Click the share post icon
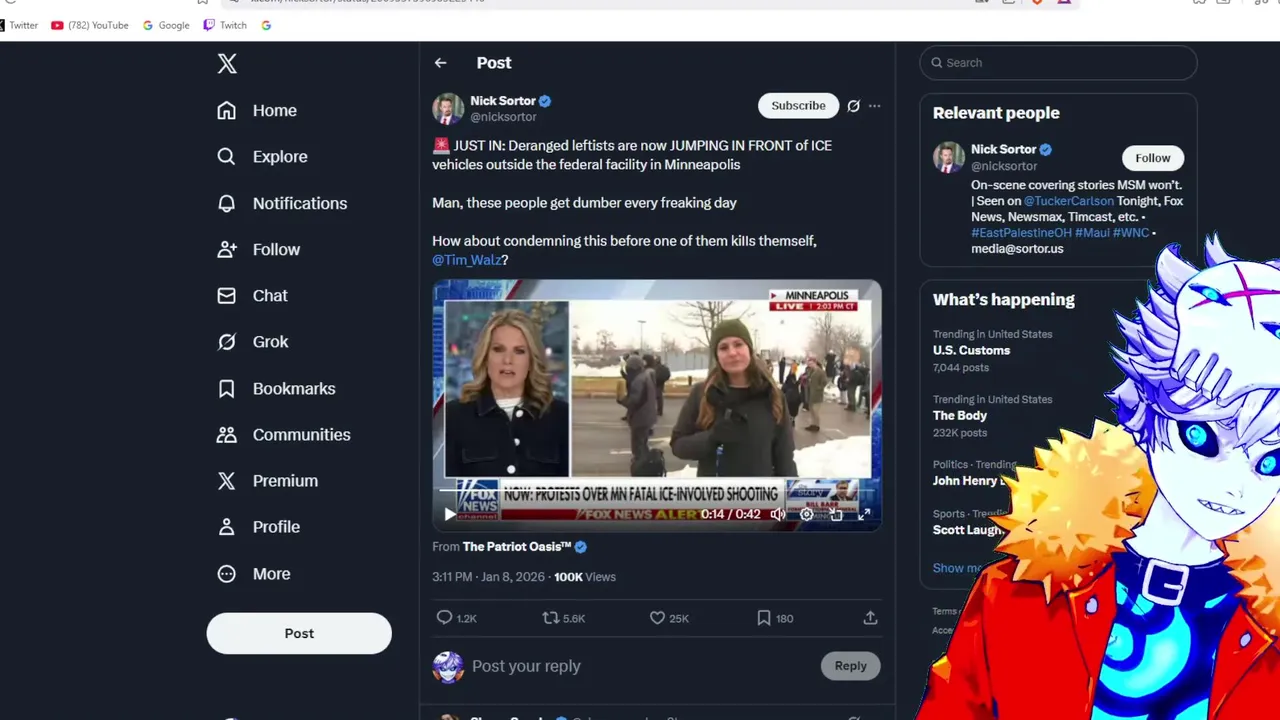Screen dimensions: 1280x720 click(870, 618)
